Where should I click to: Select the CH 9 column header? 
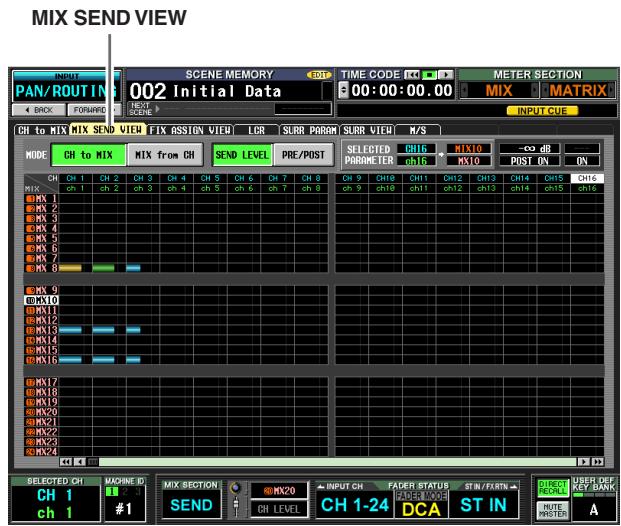point(352,178)
